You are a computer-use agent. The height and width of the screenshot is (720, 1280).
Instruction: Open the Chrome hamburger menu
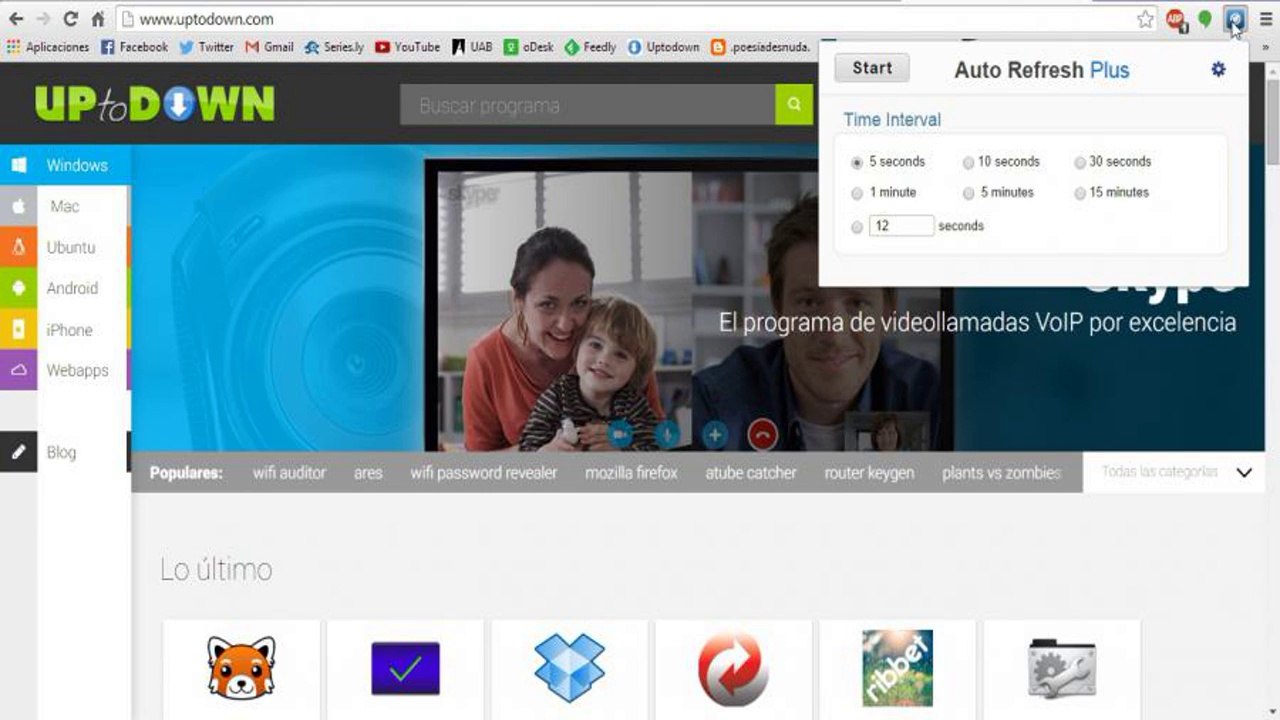point(1266,19)
